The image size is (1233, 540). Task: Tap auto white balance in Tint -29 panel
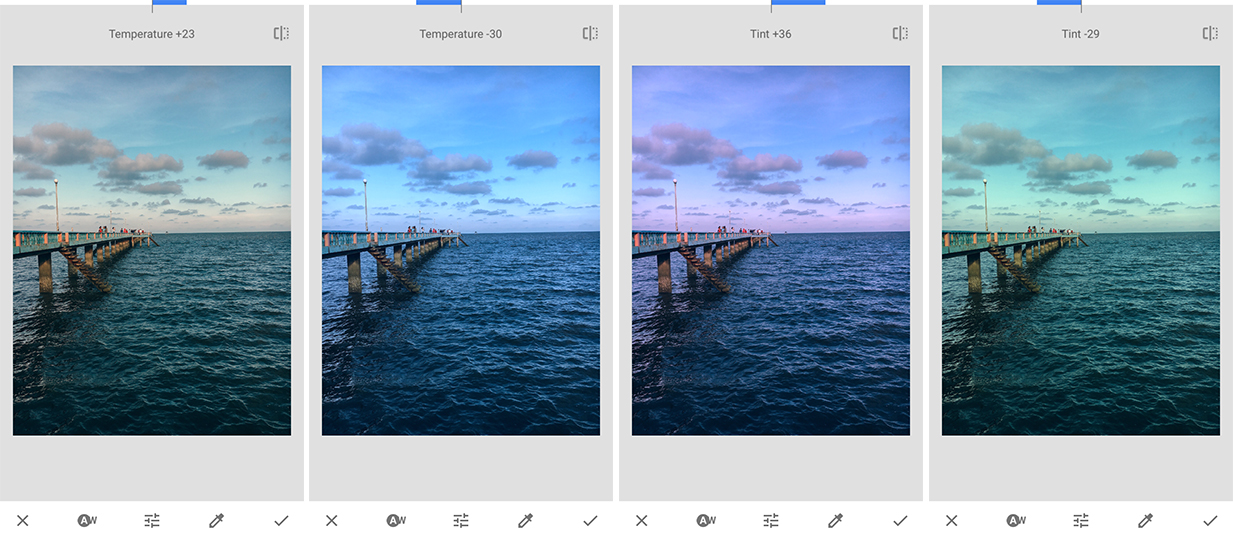click(x=1016, y=520)
